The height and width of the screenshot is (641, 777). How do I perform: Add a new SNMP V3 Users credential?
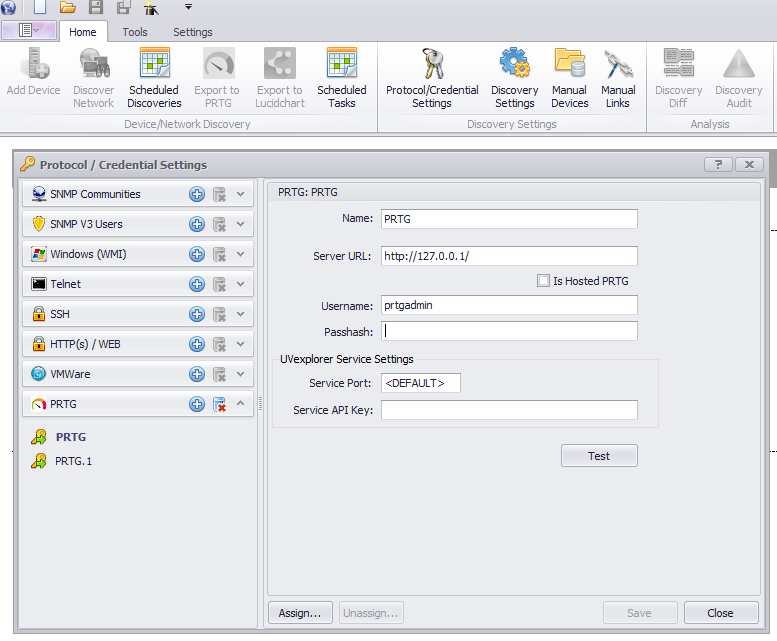[x=197, y=224]
